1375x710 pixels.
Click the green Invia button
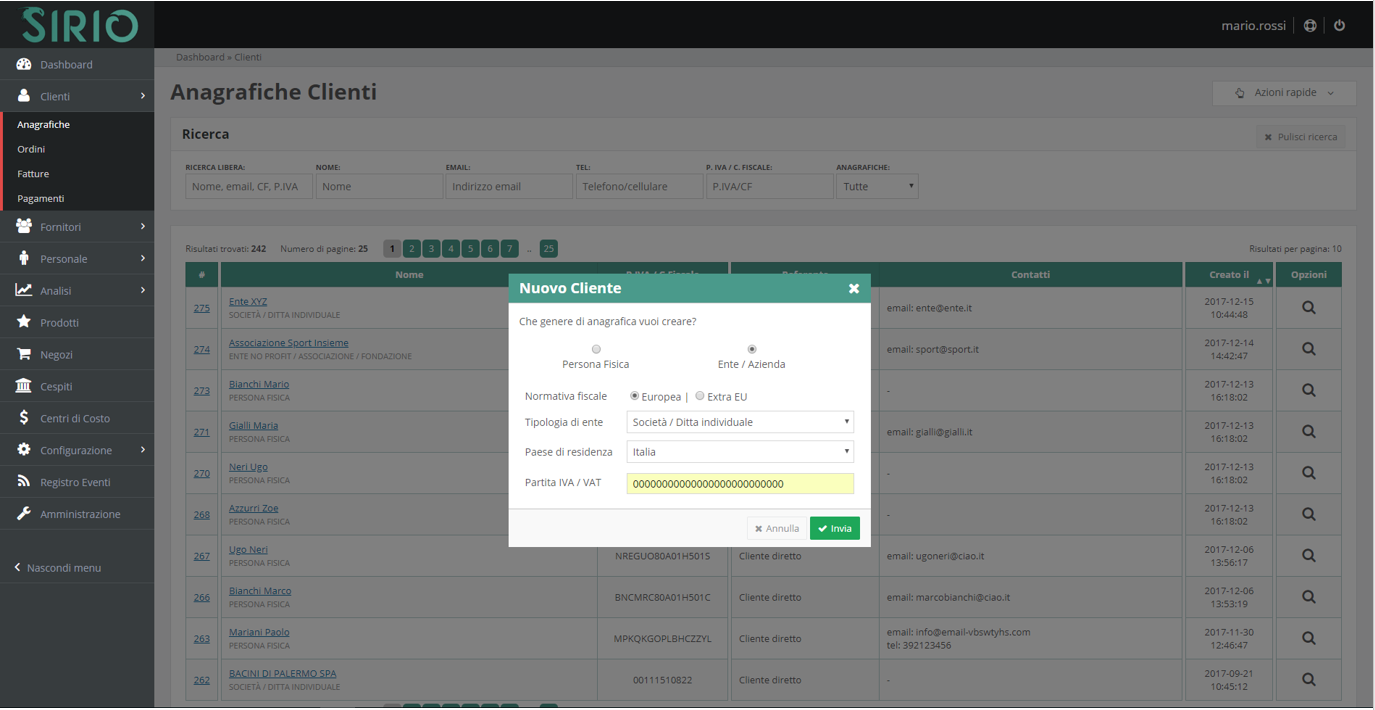coord(834,528)
